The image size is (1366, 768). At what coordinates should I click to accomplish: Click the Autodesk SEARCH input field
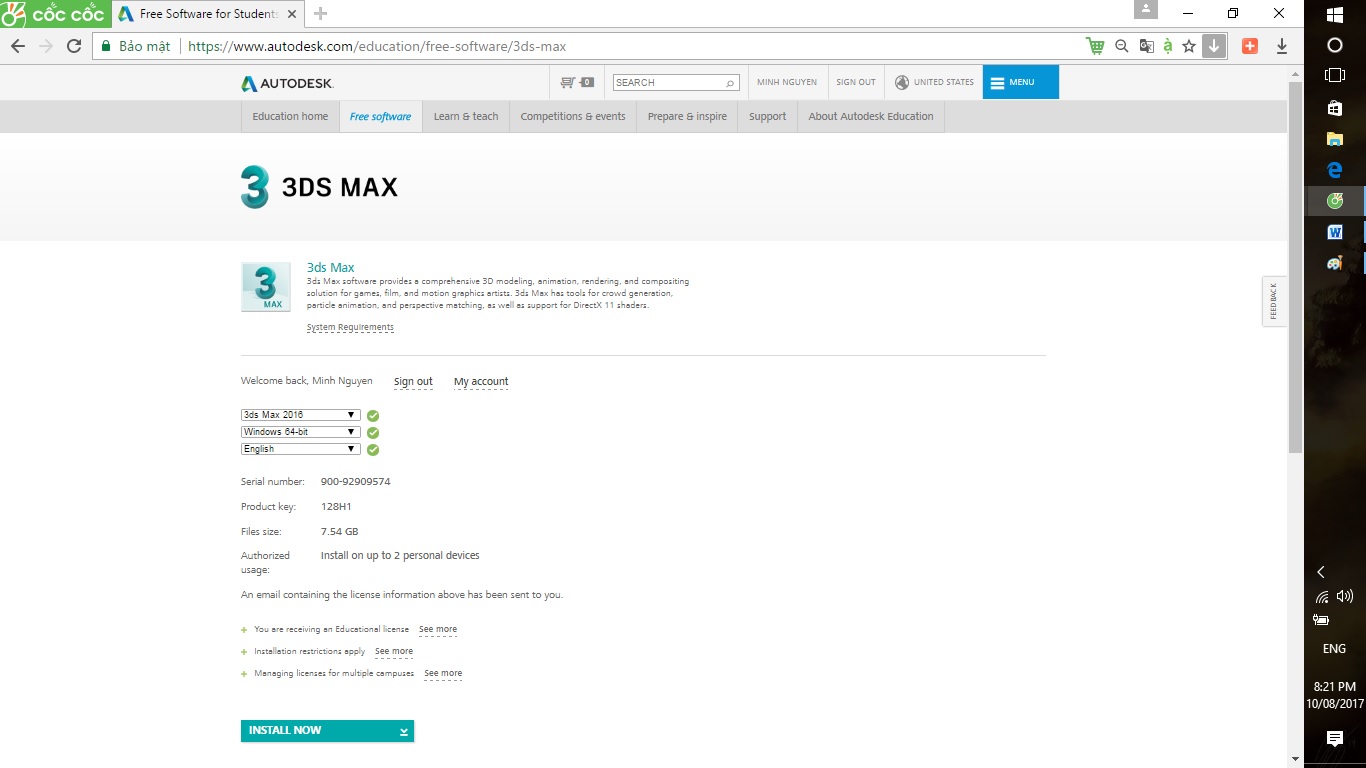[668, 82]
